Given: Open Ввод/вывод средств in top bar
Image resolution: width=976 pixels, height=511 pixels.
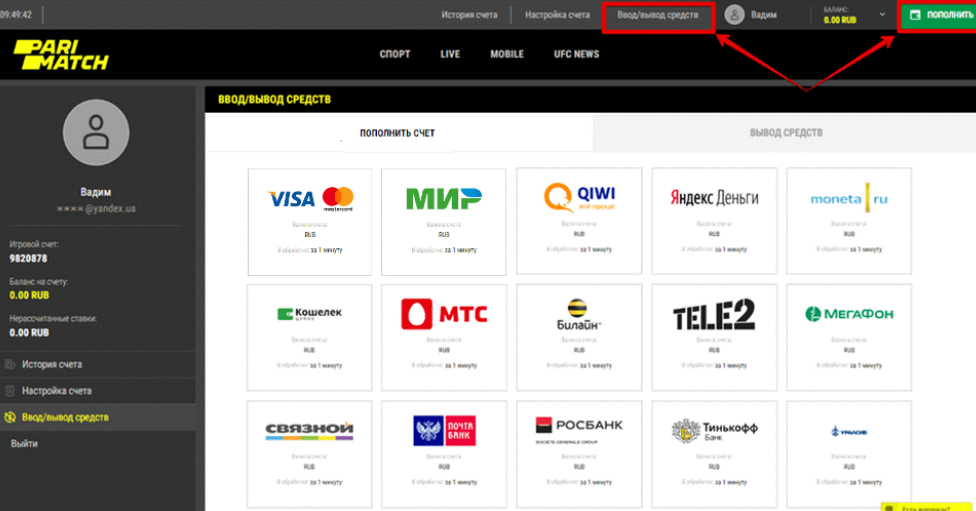Looking at the screenshot, I should pyautogui.click(x=658, y=15).
